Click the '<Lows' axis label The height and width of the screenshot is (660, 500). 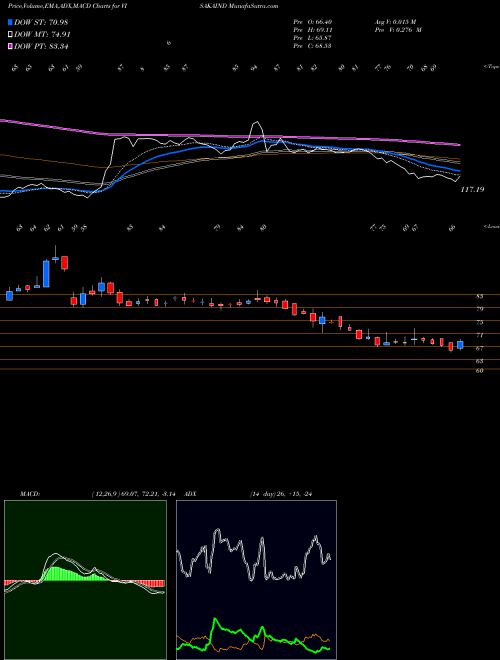pos(492,226)
